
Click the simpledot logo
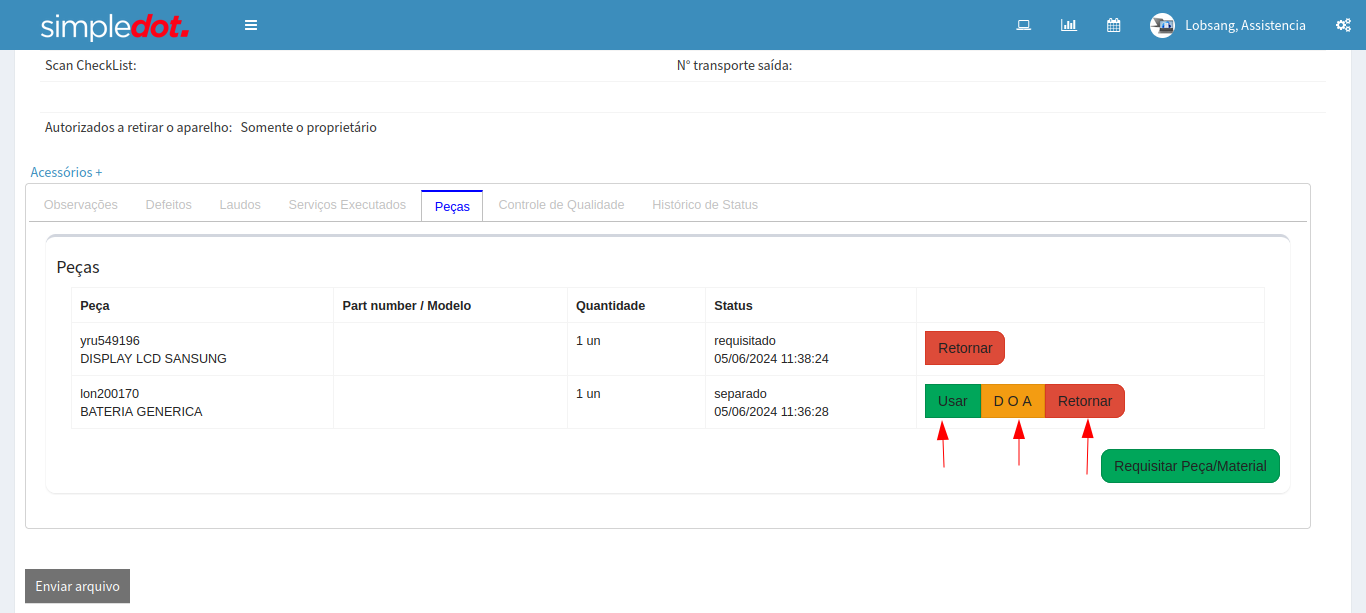point(114,26)
